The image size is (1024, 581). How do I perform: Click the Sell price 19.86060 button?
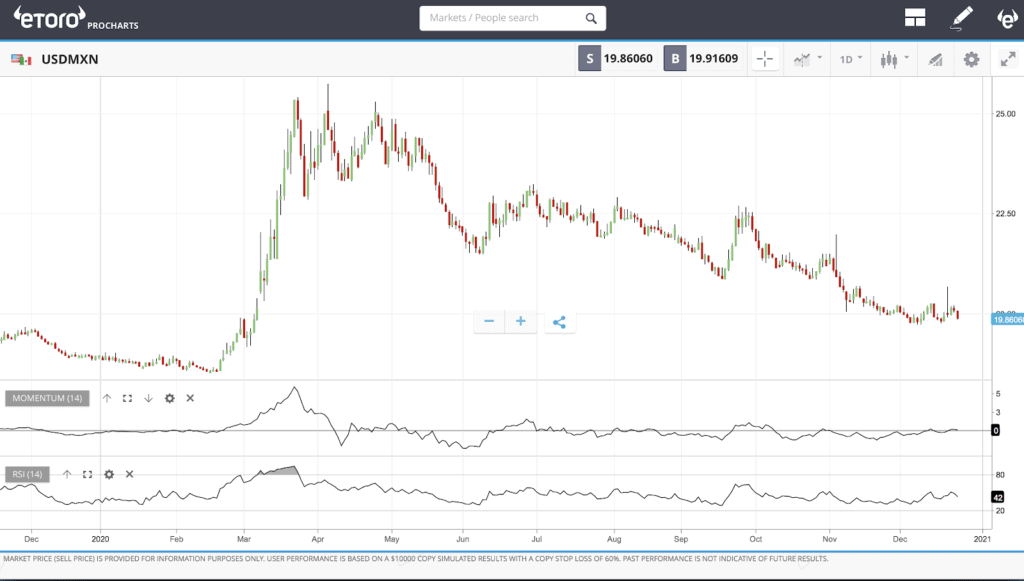point(617,59)
